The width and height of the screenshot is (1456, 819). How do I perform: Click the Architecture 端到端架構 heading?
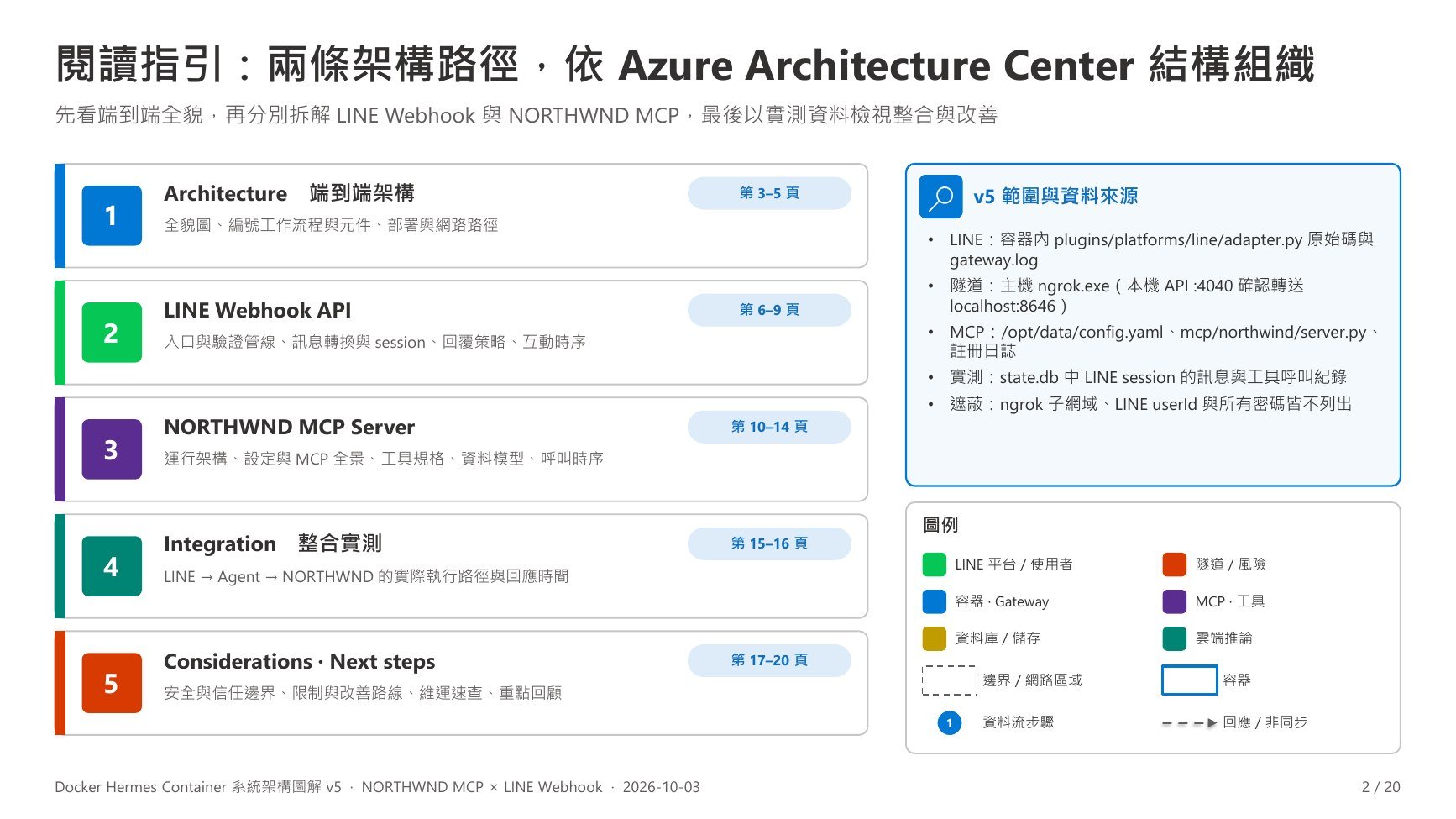pos(289,193)
